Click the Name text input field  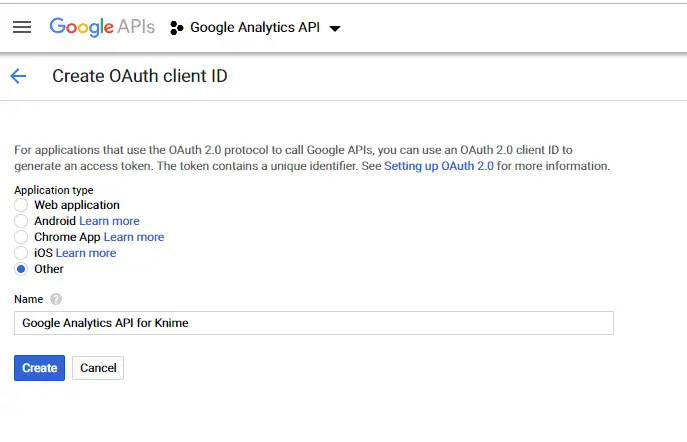click(314, 323)
